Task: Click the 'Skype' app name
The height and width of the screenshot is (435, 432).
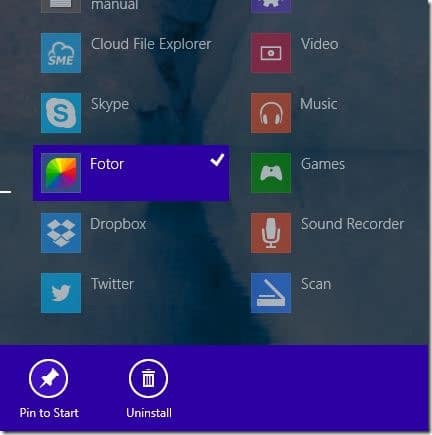Action: [110, 105]
